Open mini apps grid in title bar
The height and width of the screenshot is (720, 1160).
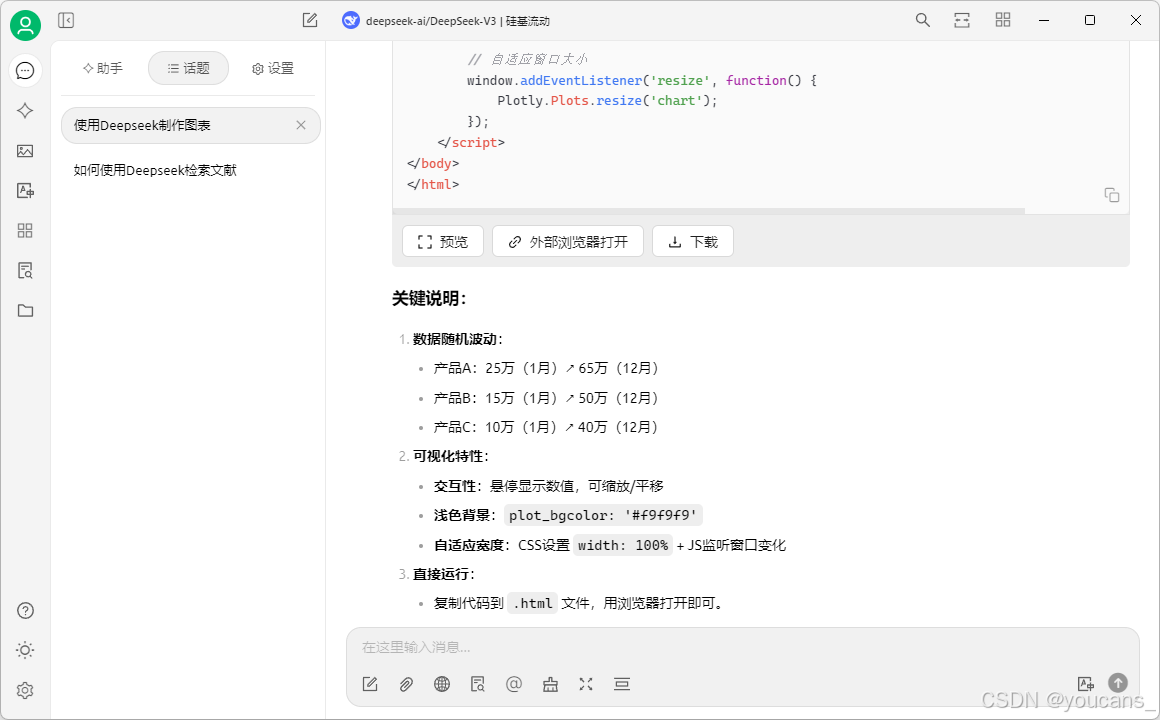1003,20
